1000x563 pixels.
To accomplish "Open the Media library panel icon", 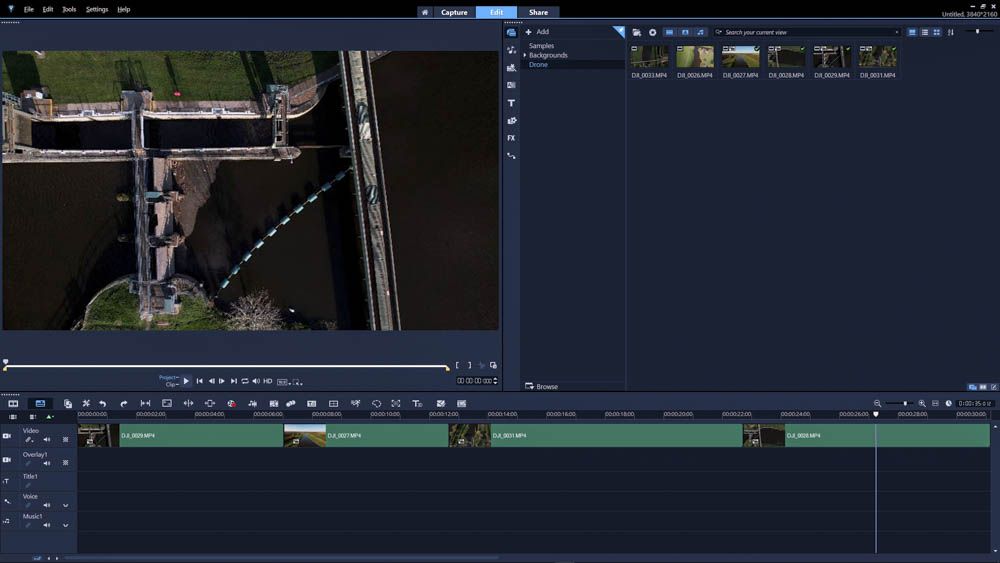I will (x=511, y=33).
